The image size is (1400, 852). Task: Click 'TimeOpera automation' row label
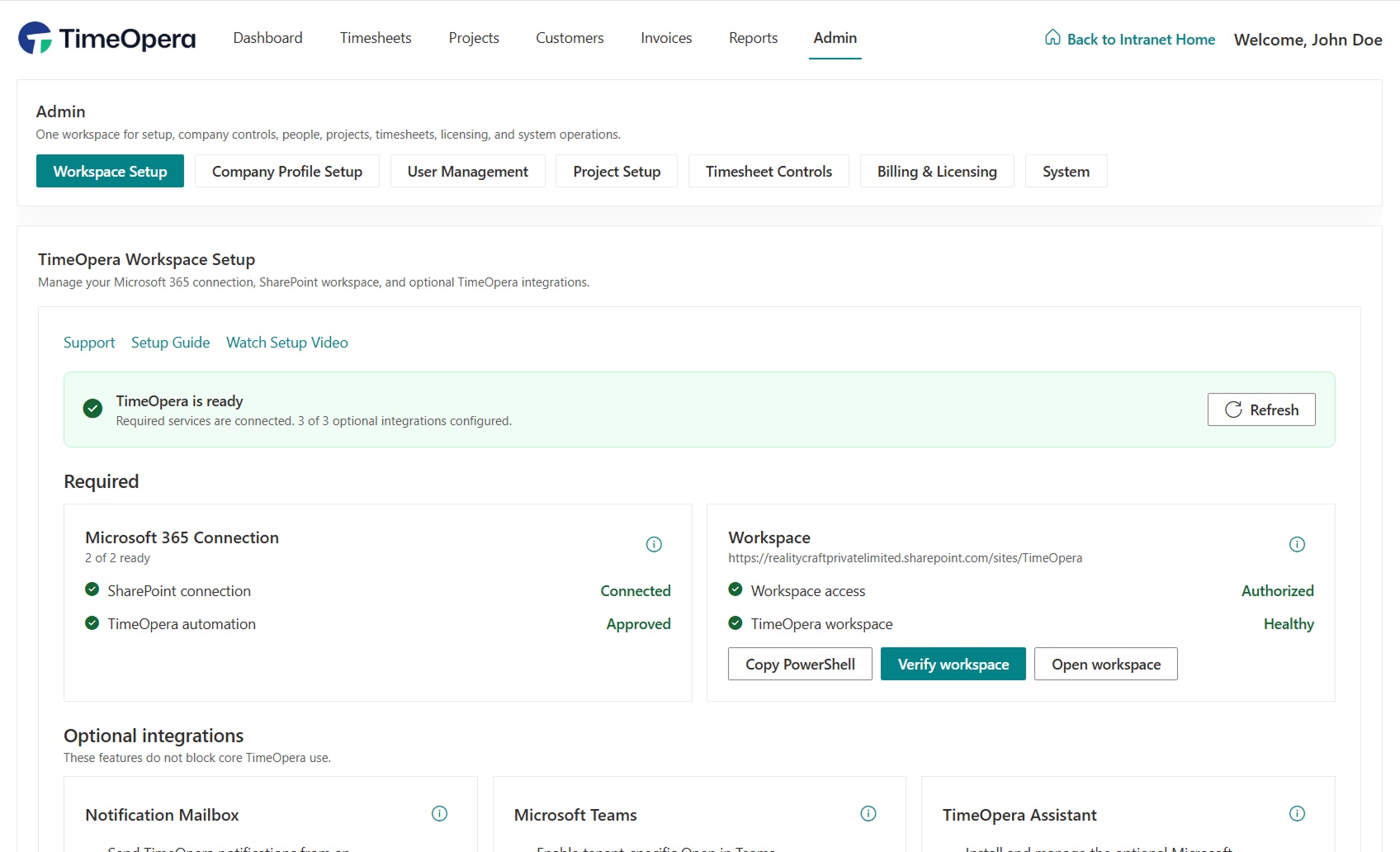(182, 624)
